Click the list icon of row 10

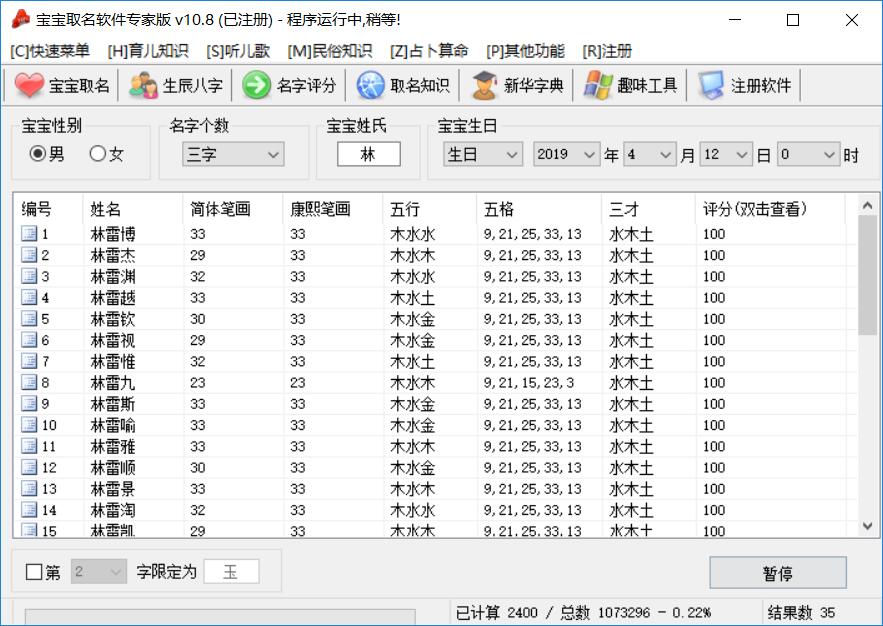pyautogui.click(x=29, y=424)
